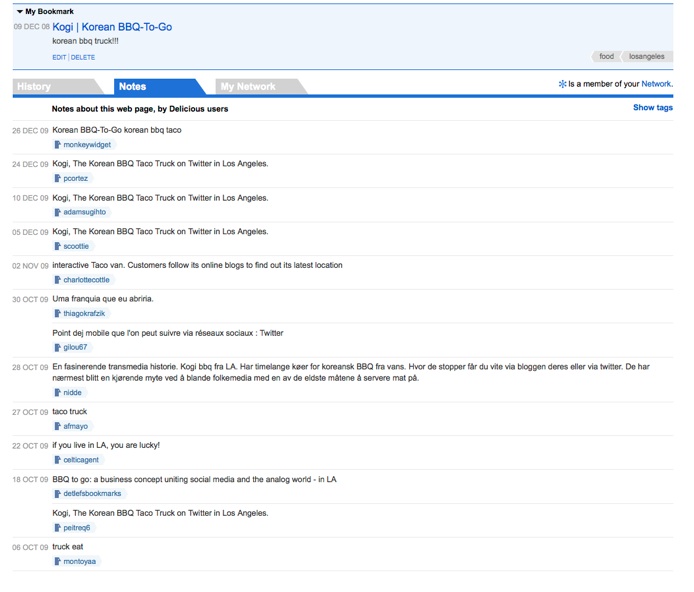This screenshot has height=592, width=694.
Task: Click the 'Notes about this web page' heading
Action: point(140,109)
